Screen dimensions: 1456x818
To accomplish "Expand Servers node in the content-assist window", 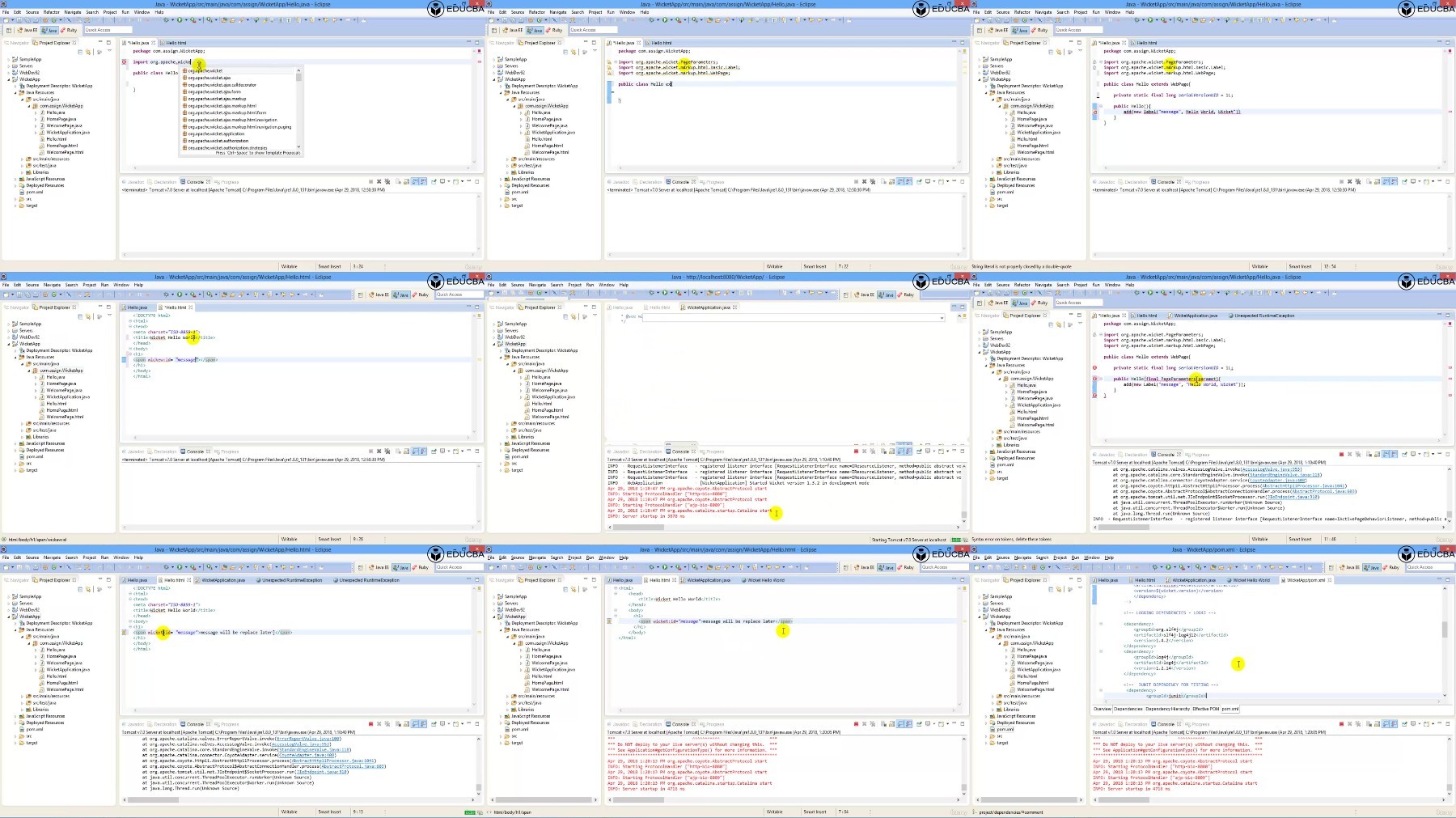I will point(9,66).
